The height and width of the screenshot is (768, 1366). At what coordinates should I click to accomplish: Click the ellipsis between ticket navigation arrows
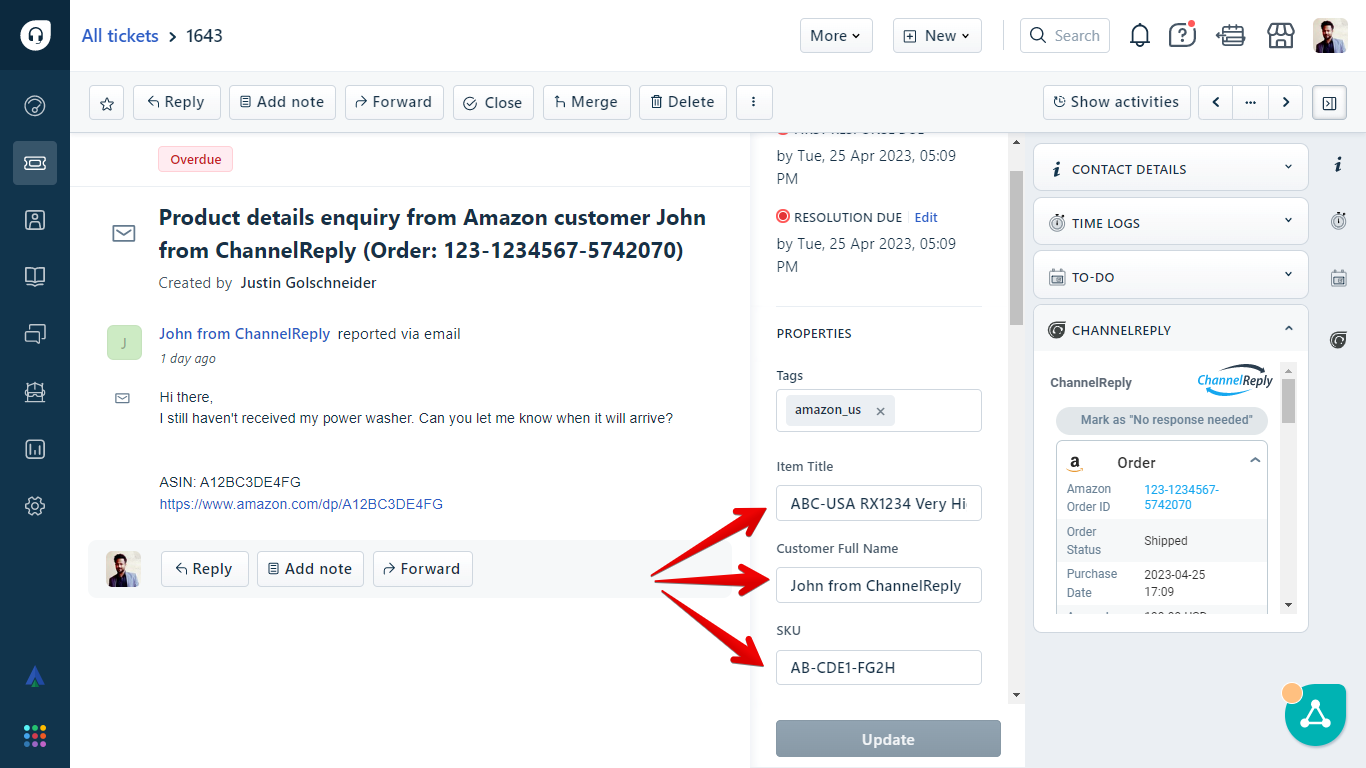coord(1251,102)
